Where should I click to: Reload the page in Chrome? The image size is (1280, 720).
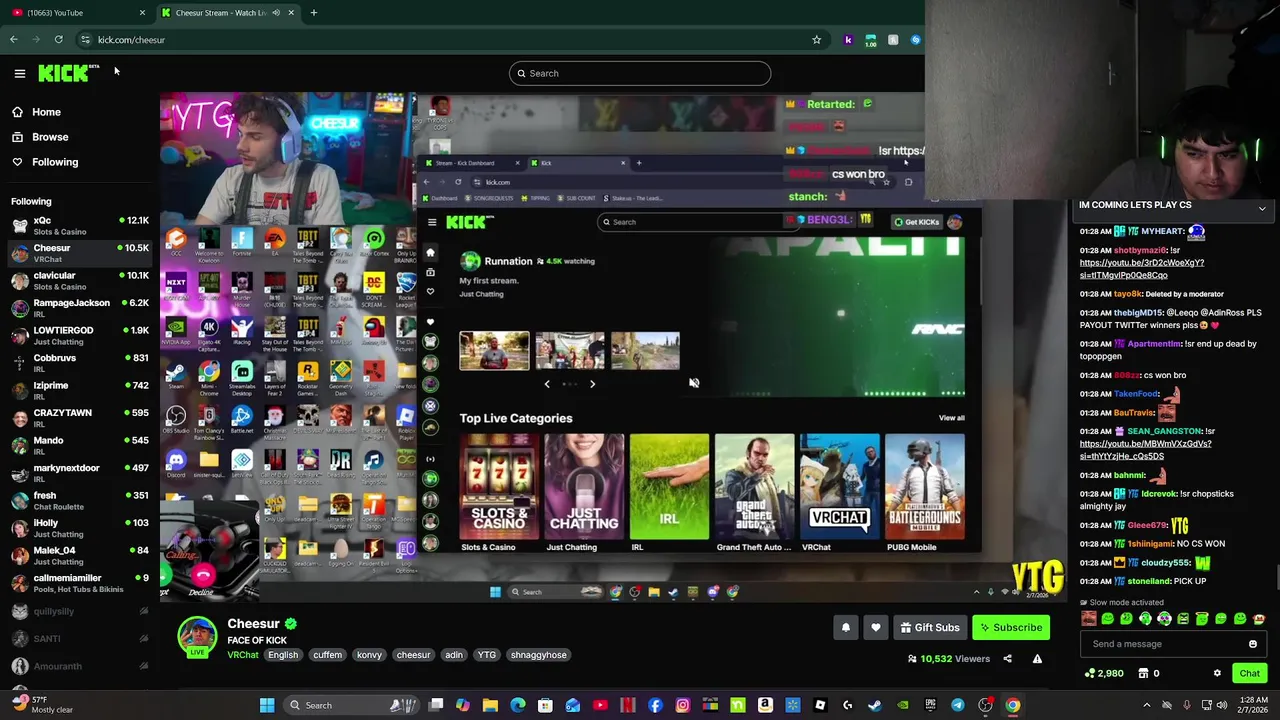pyautogui.click(x=59, y=40)
